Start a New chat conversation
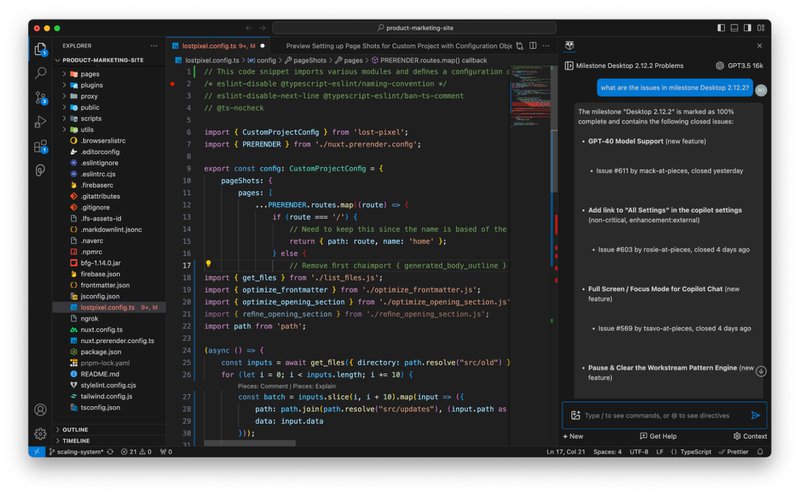The width and height of the screenshot is (800, 495). coord(573,437)
